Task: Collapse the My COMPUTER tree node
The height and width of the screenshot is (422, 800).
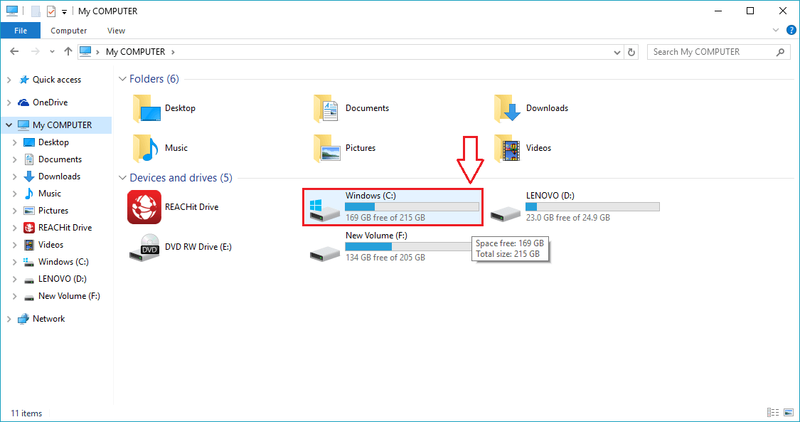Action: click(x=9, y=125)
